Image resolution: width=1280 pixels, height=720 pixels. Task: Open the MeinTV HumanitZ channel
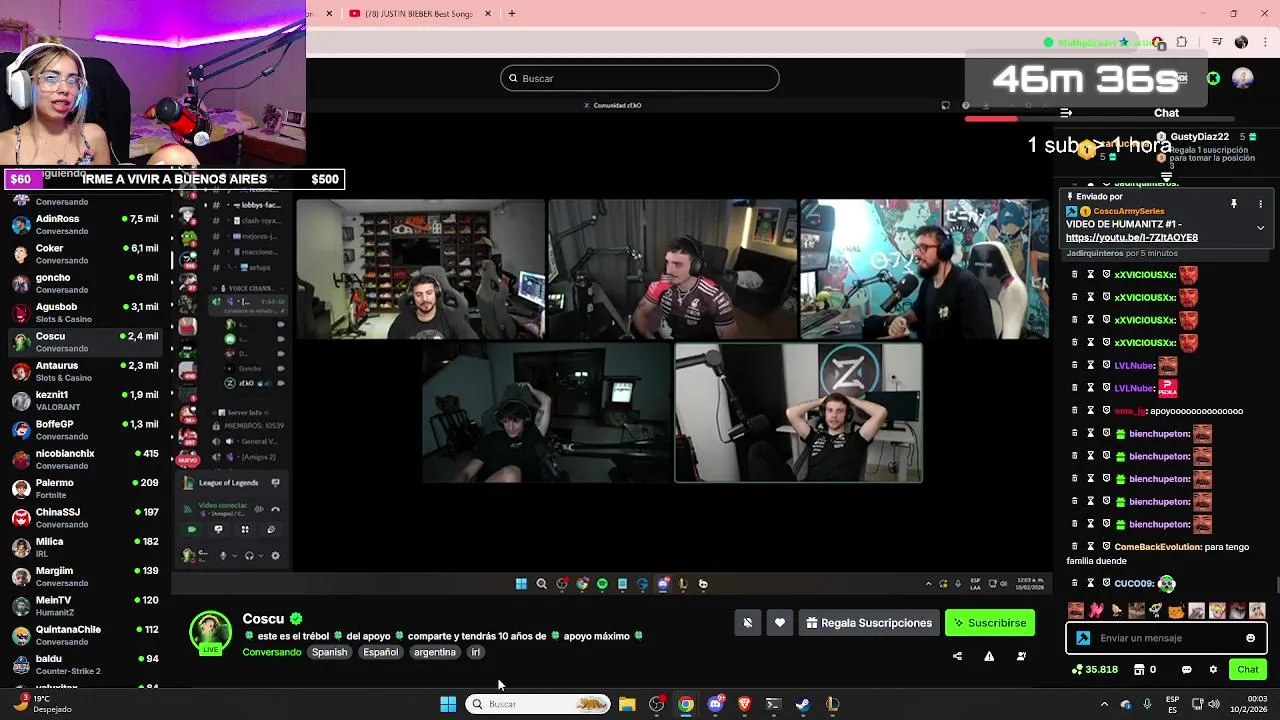click(x=86, y=606)
